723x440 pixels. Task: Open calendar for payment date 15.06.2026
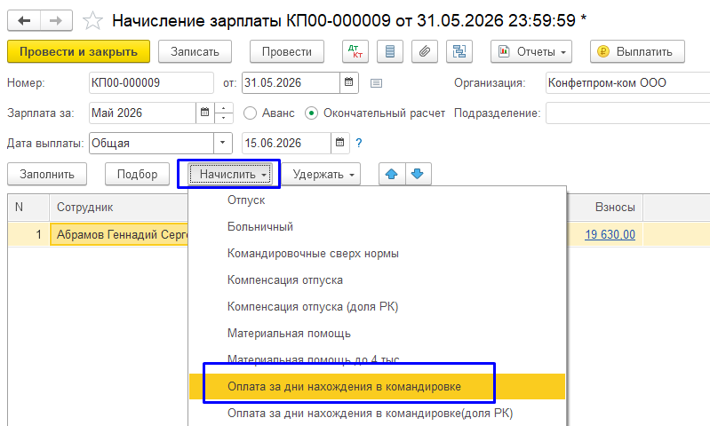tap(340, 143)
